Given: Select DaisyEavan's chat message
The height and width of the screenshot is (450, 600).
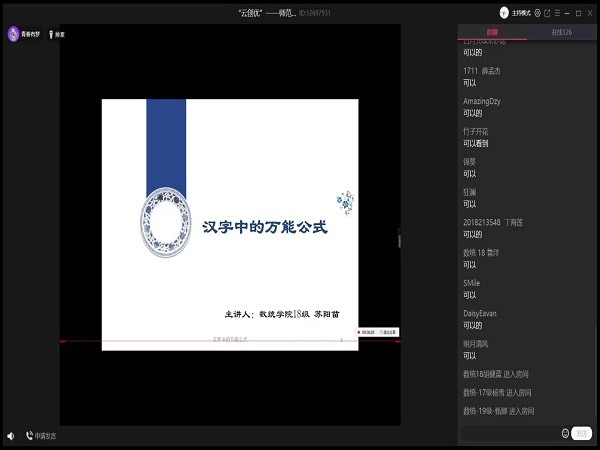Looking at the screenshot, I should 470,325.
